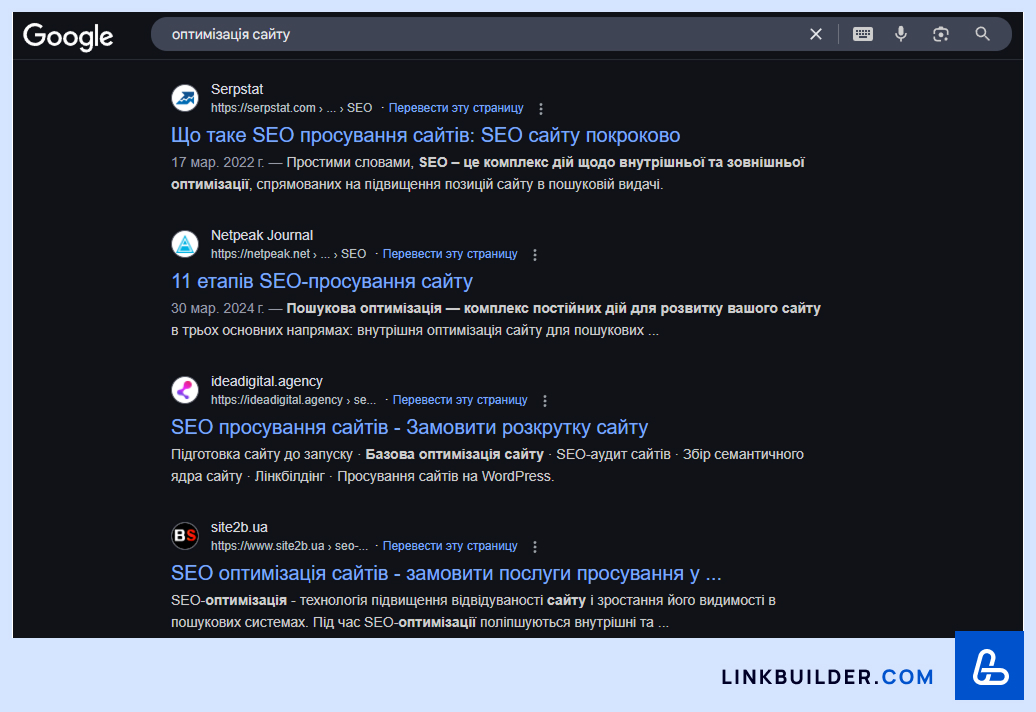The width and height of the screenshot is (1036, 712).
Task: Open the on-screen keyboard icon
Action: [862, 34]
